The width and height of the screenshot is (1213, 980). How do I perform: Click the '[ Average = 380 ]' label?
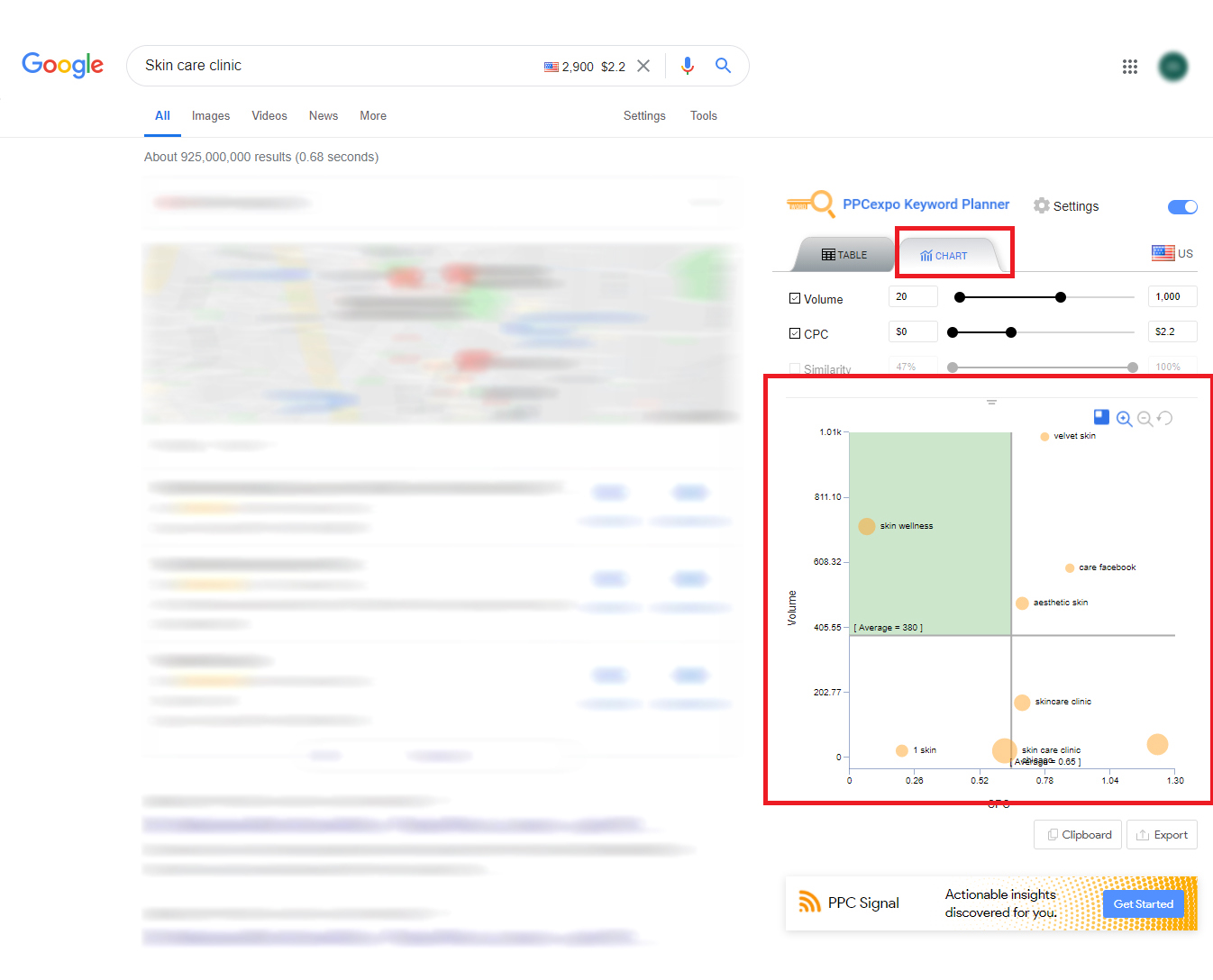889,628
